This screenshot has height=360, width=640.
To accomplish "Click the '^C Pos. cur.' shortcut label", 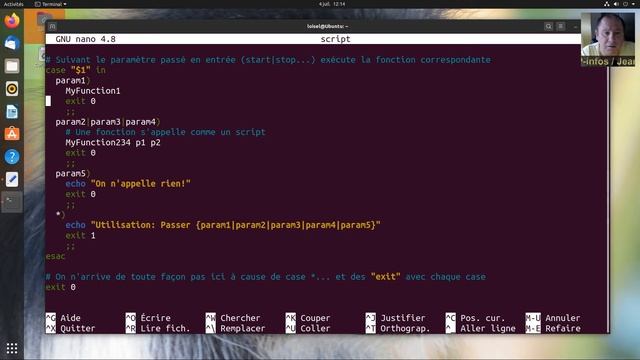I will 476,318.
